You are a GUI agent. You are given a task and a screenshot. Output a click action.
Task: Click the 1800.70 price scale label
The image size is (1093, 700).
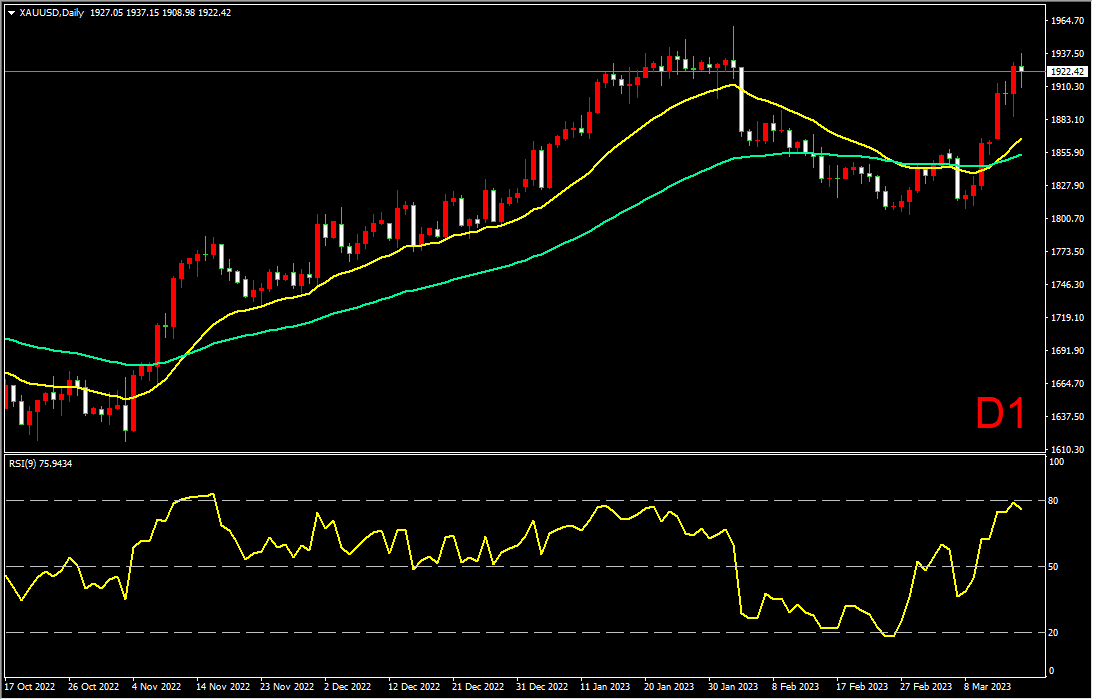1067,218
